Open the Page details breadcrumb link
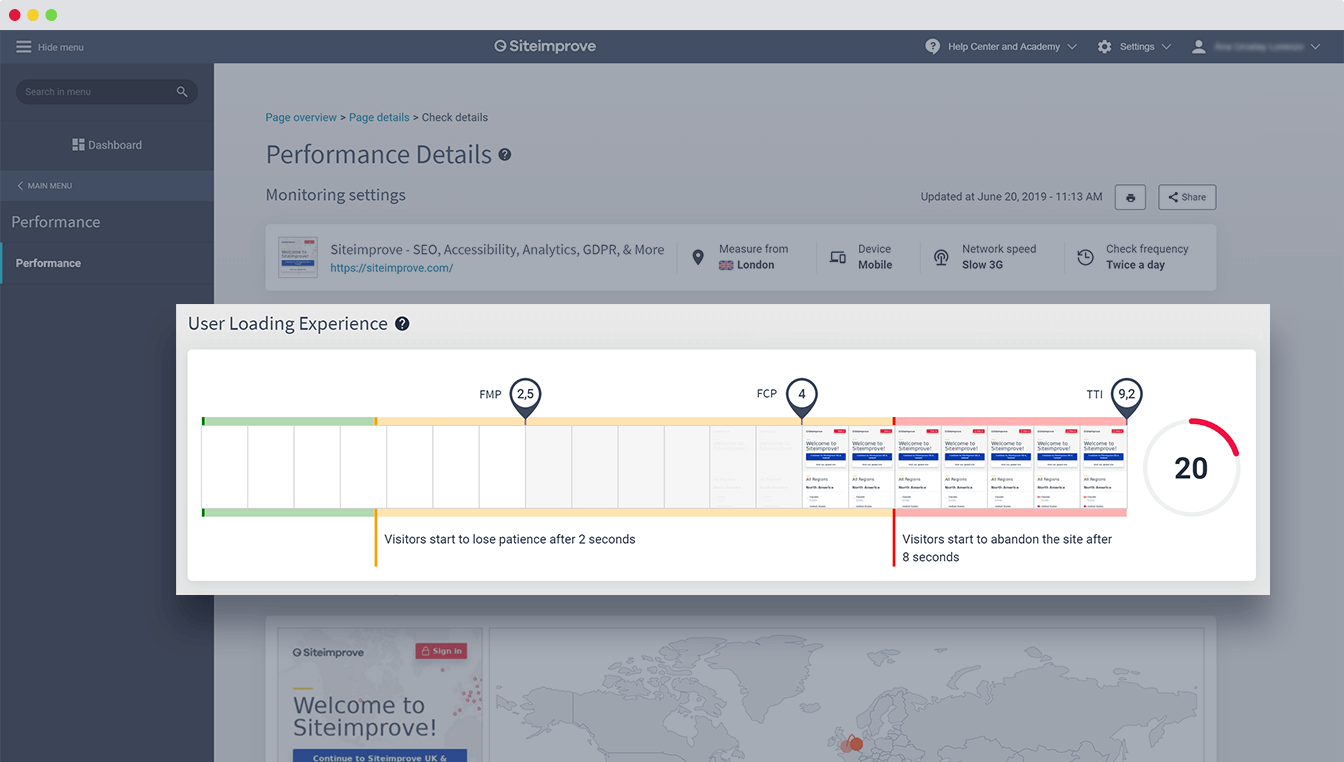This screenshot has height=762, width=1344. pos(379,118)
